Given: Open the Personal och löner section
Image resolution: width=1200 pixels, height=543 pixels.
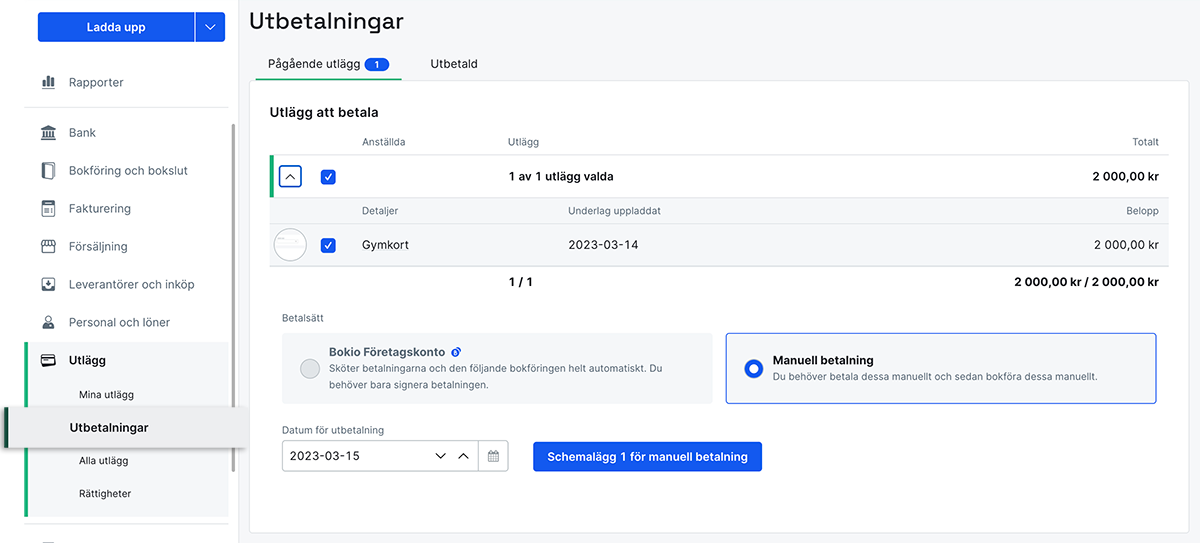Looking at the screenshot, I should (x=119, y=322).
